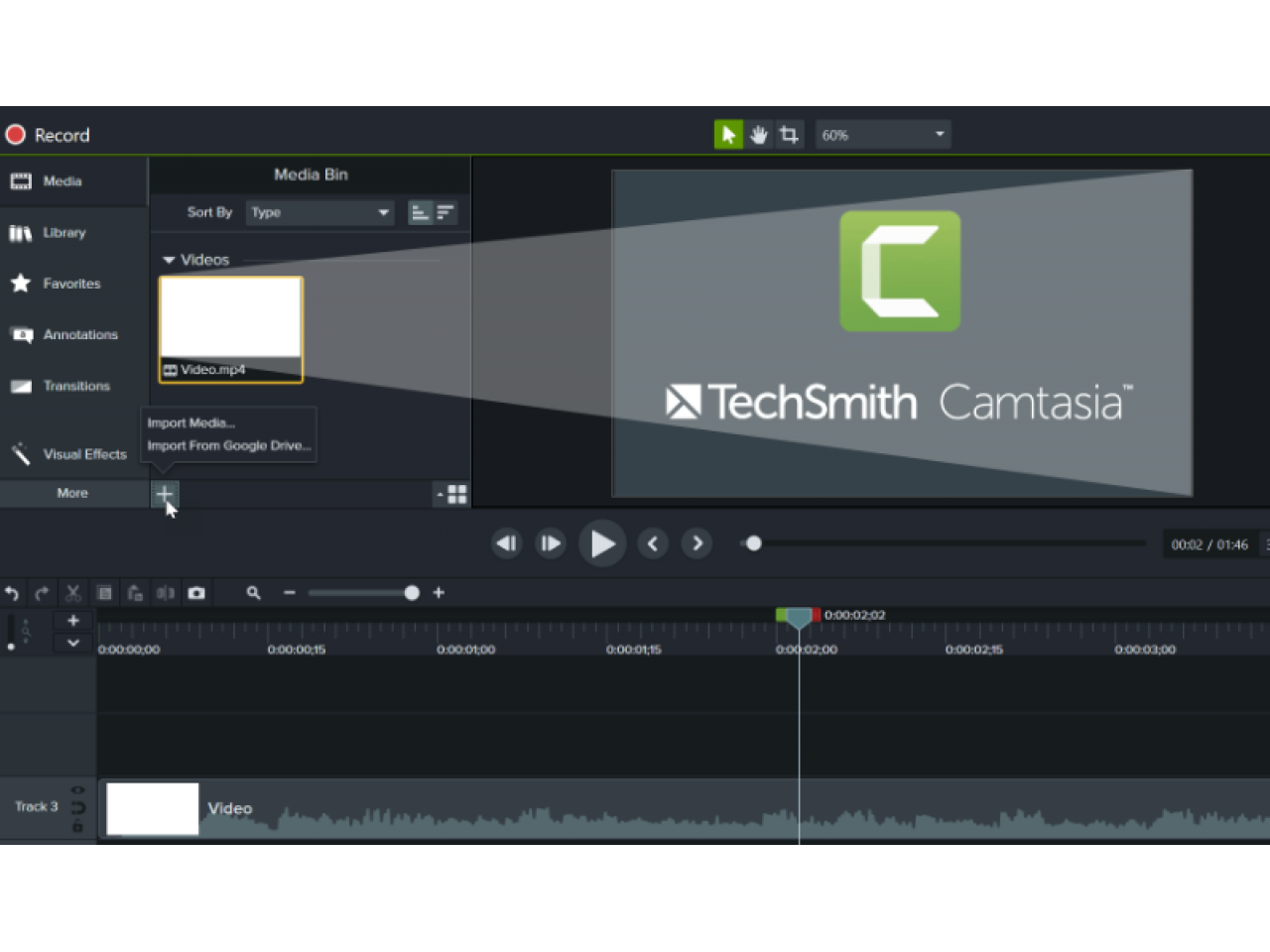Click the red Record button
Viewport: 1270px width, 952px height.
(x=48, y=135)
